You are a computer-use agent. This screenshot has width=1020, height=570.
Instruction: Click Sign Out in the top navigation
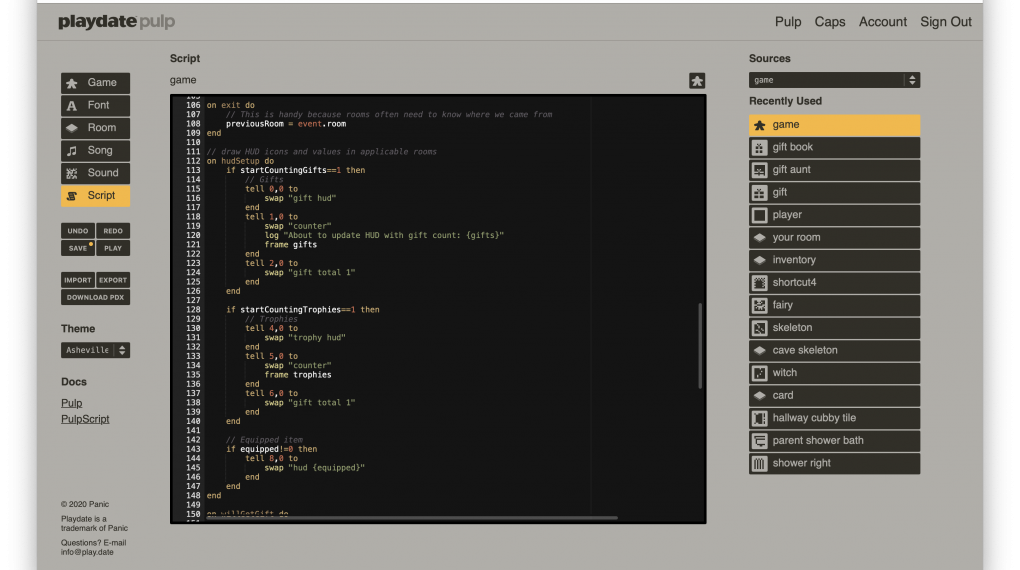[945, 22]
